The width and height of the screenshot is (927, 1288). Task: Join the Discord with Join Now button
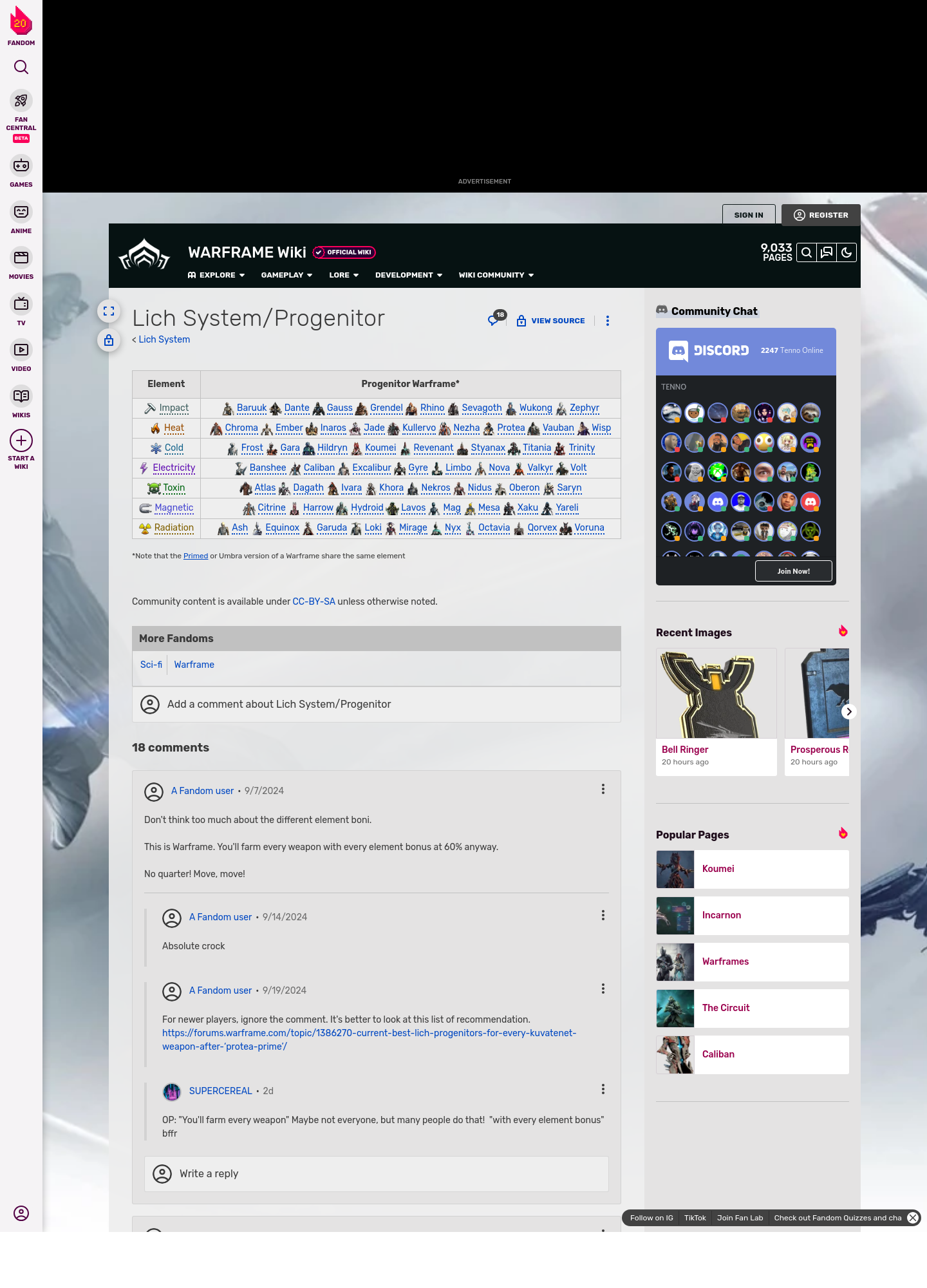click(794, 571)
